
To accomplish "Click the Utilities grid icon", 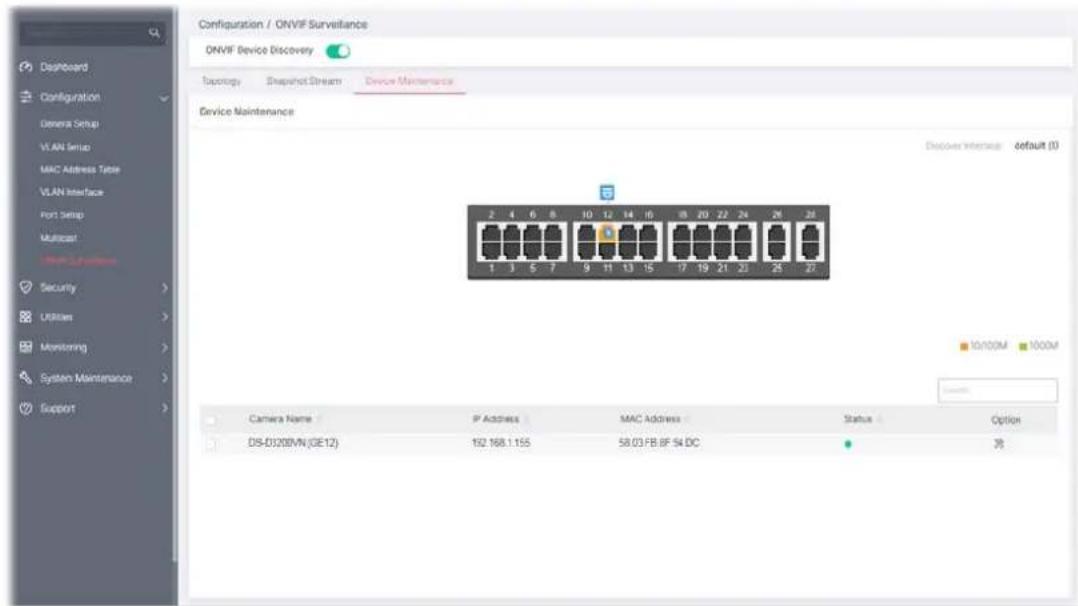I will coord(26,317).
